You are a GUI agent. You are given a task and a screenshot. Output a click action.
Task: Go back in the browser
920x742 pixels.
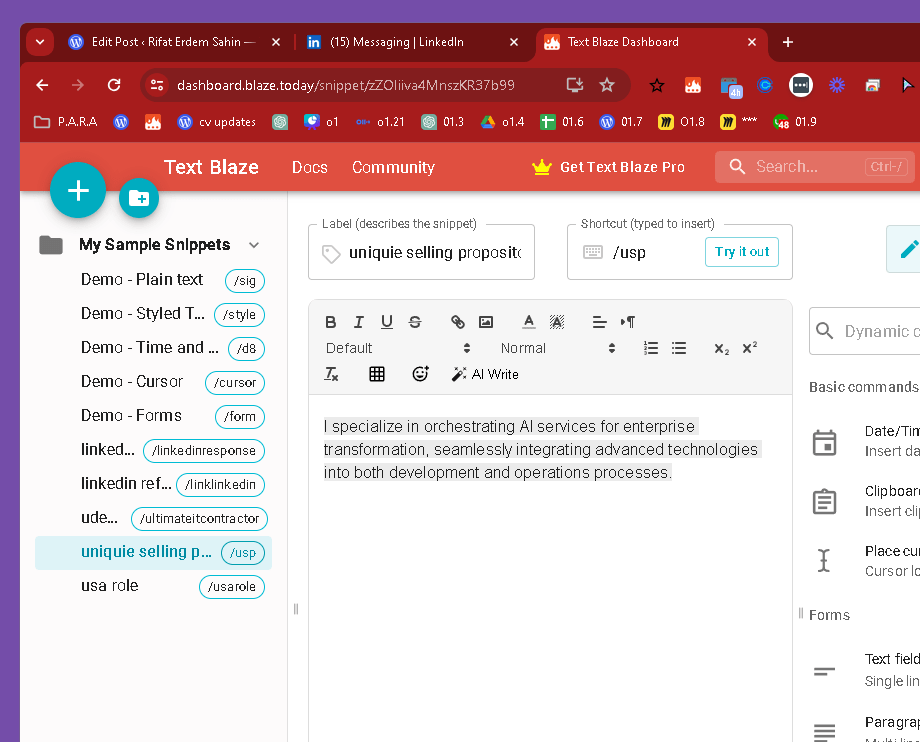tap(42, 85)
